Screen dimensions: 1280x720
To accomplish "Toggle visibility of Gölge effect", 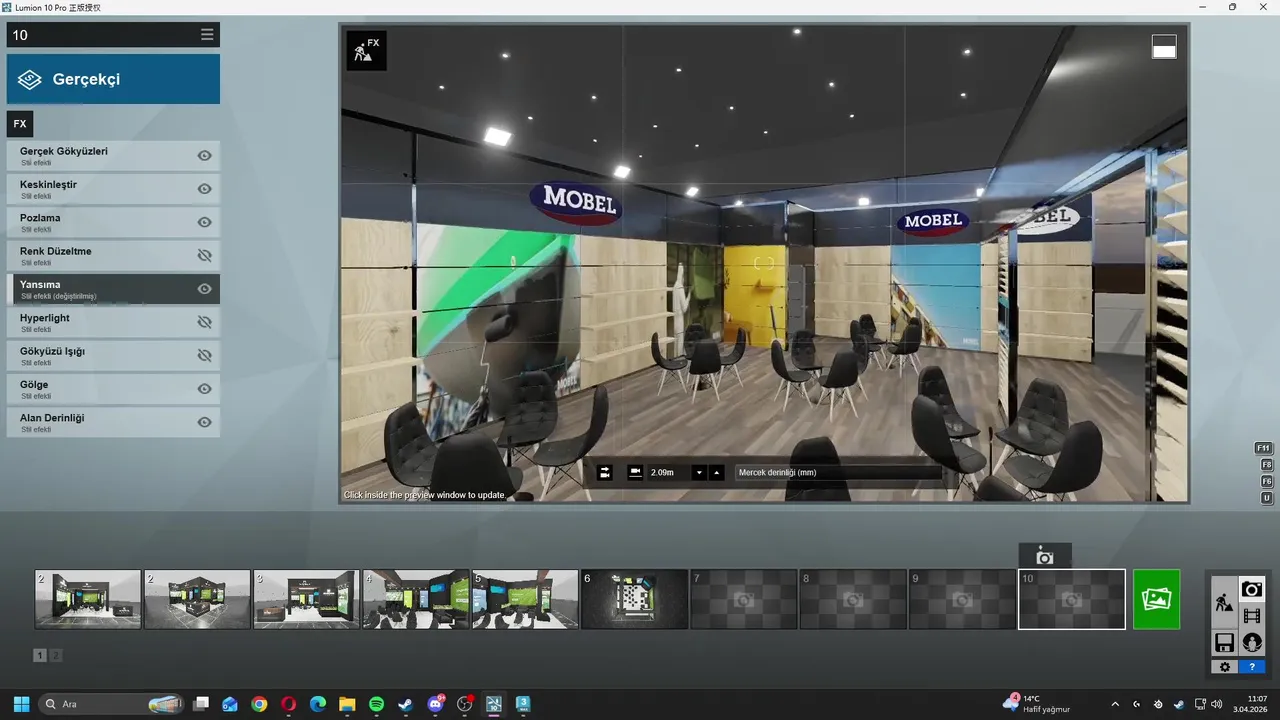I will [x=205, y=389].
